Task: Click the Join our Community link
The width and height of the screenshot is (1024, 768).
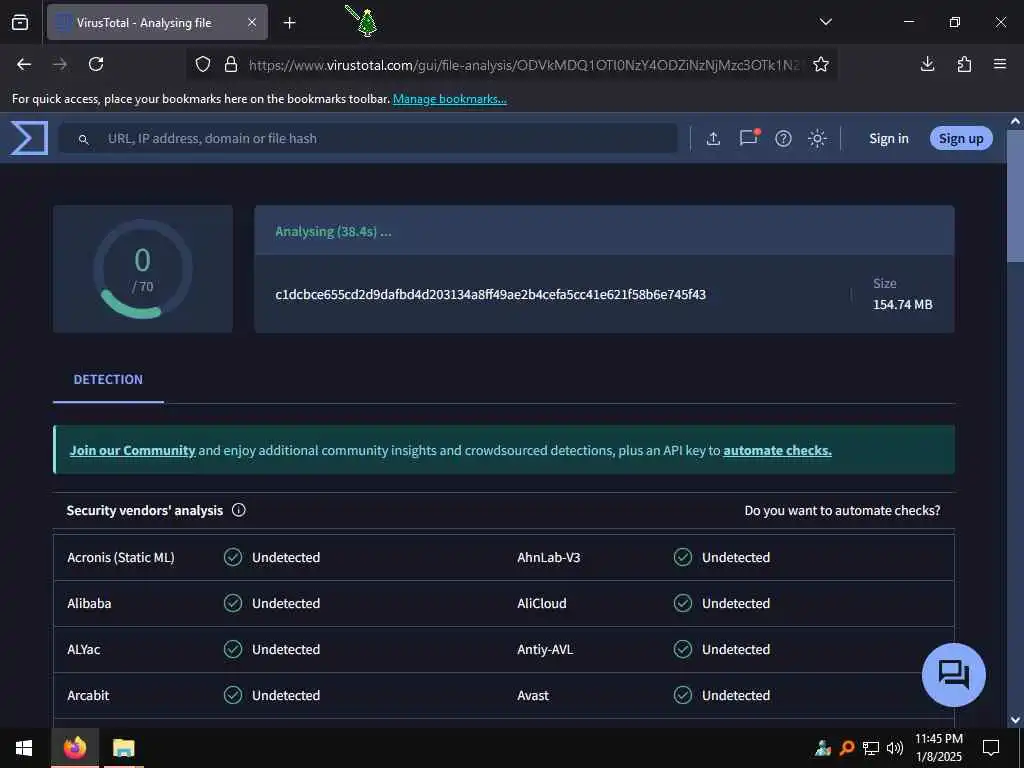Action: pos(133,451)
